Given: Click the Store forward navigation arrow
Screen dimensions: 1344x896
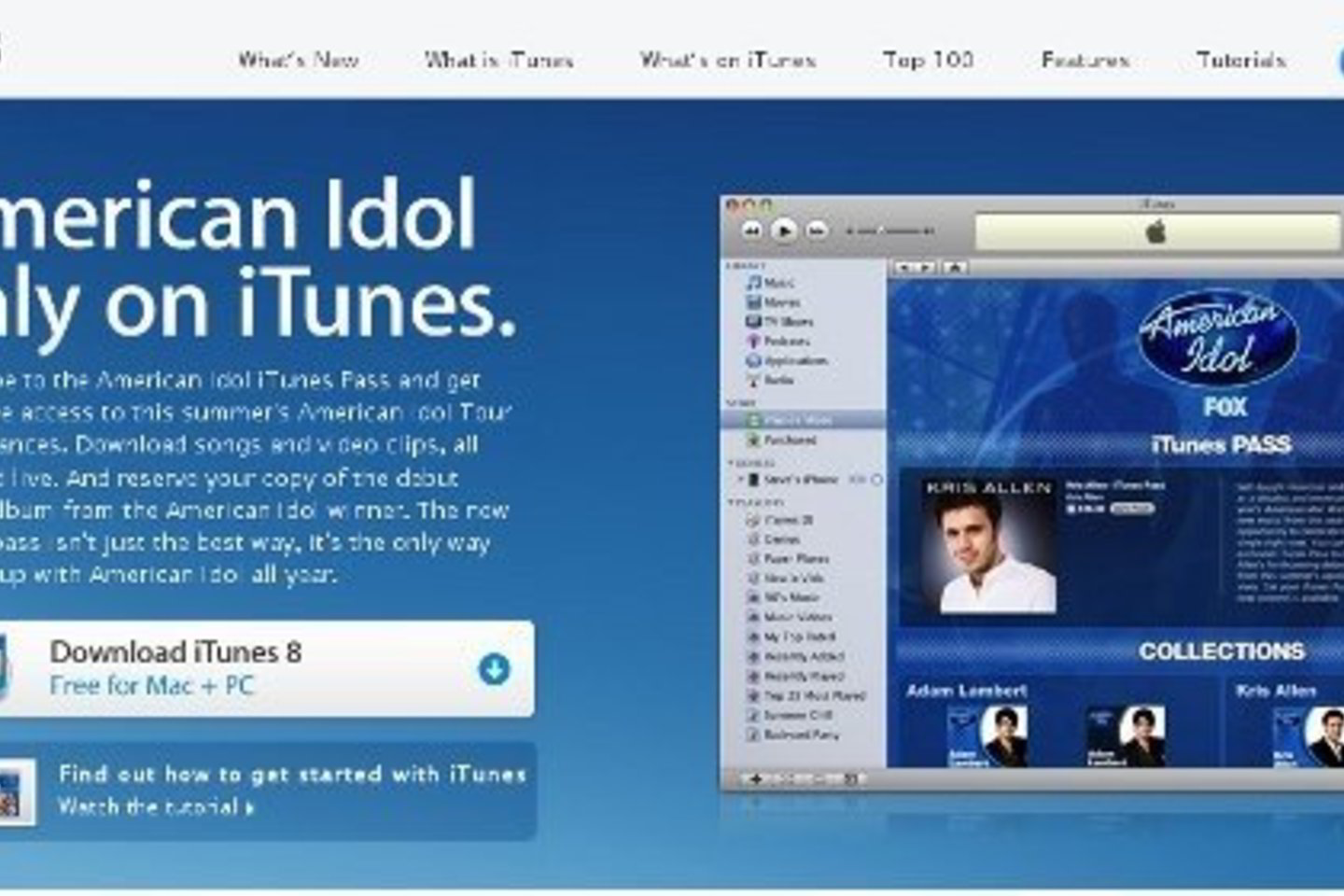Looking at the screenshot, I should coord(925,268).
